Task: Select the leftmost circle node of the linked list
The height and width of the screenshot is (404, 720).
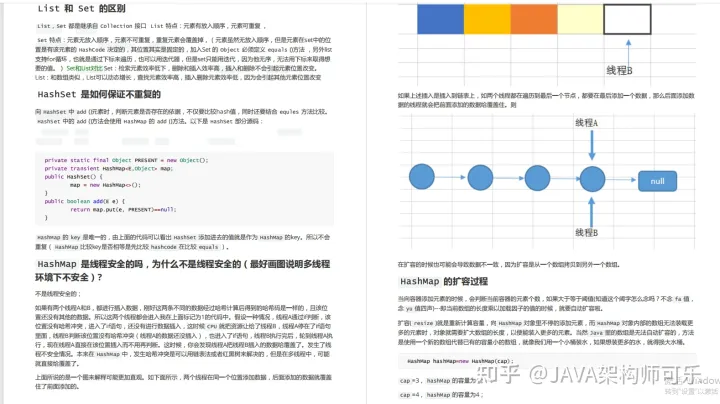Action: [422, 177]
